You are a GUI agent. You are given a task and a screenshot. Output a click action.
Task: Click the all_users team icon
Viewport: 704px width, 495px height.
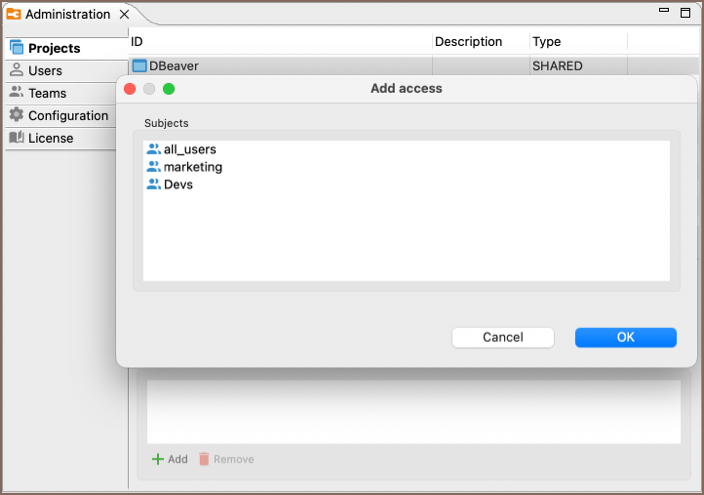point(153,150)
